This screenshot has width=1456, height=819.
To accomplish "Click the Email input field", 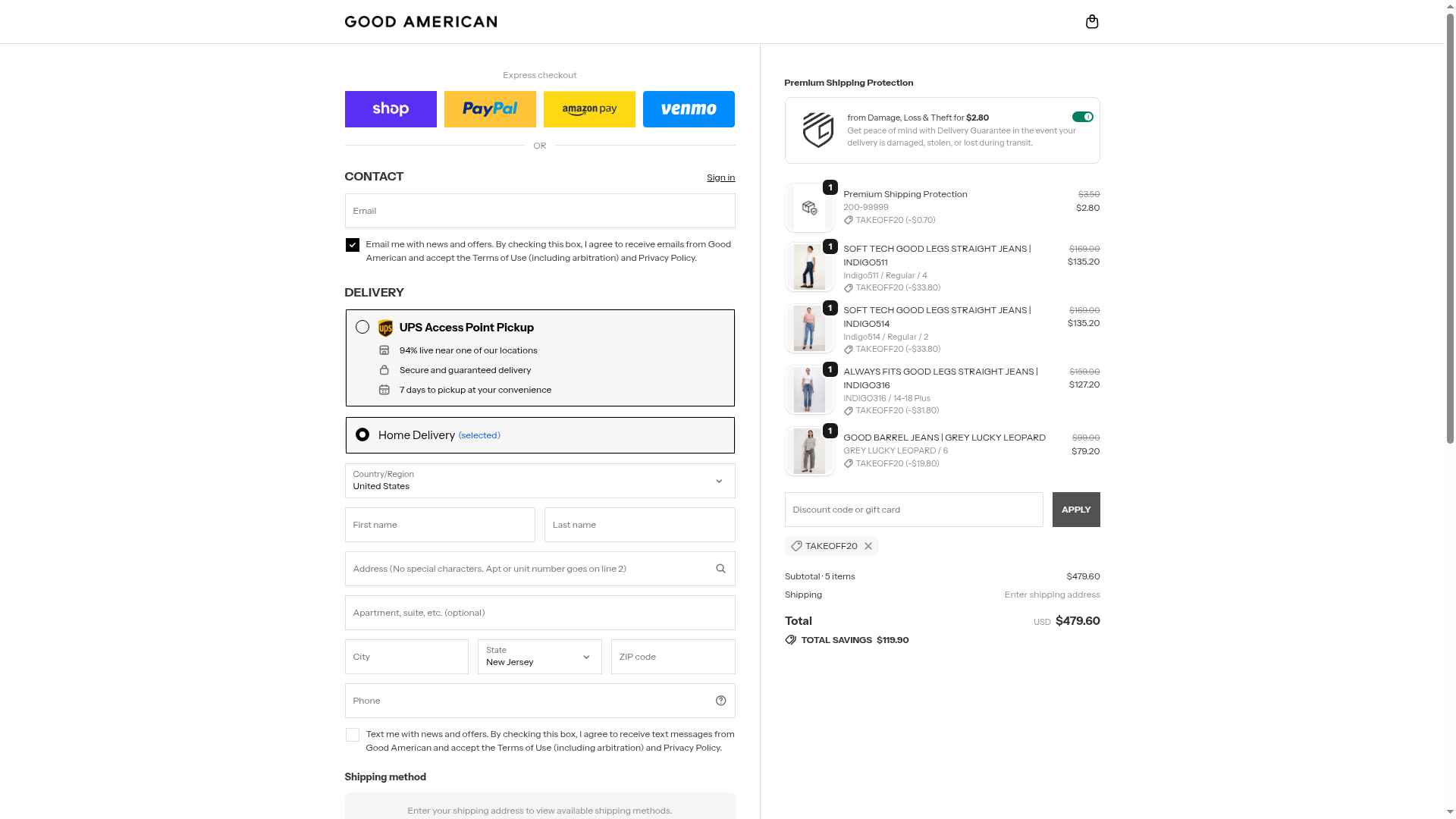I will pyautogui.click(x=539, y=211).
